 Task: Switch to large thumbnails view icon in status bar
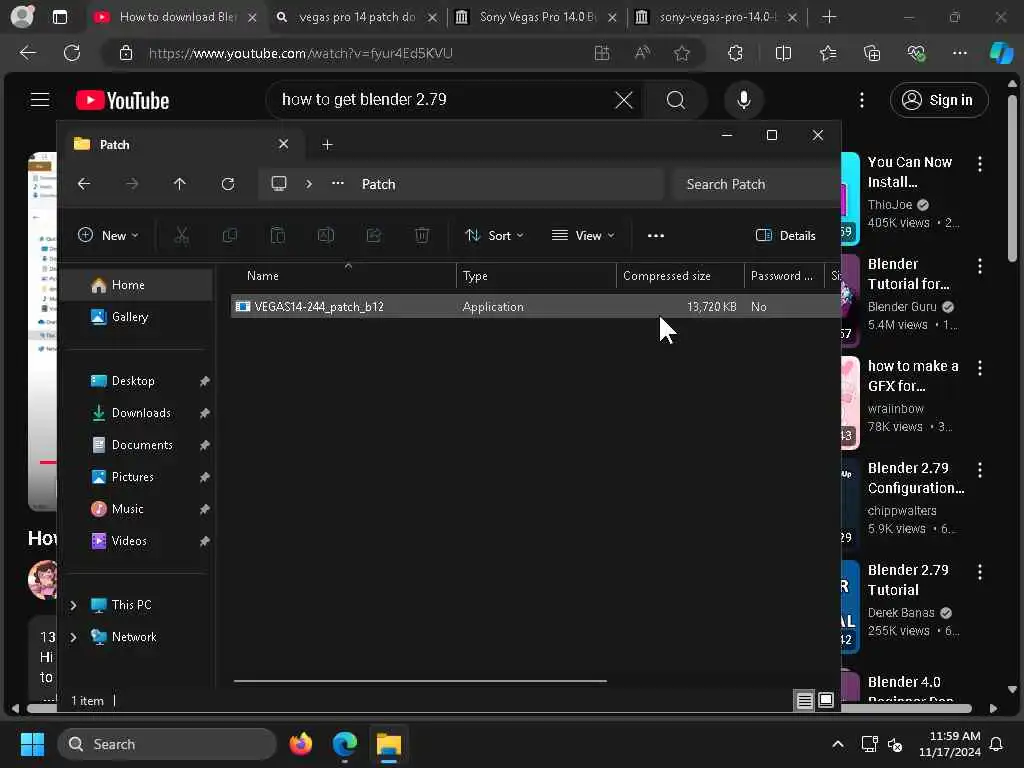[x=826, y=700]
